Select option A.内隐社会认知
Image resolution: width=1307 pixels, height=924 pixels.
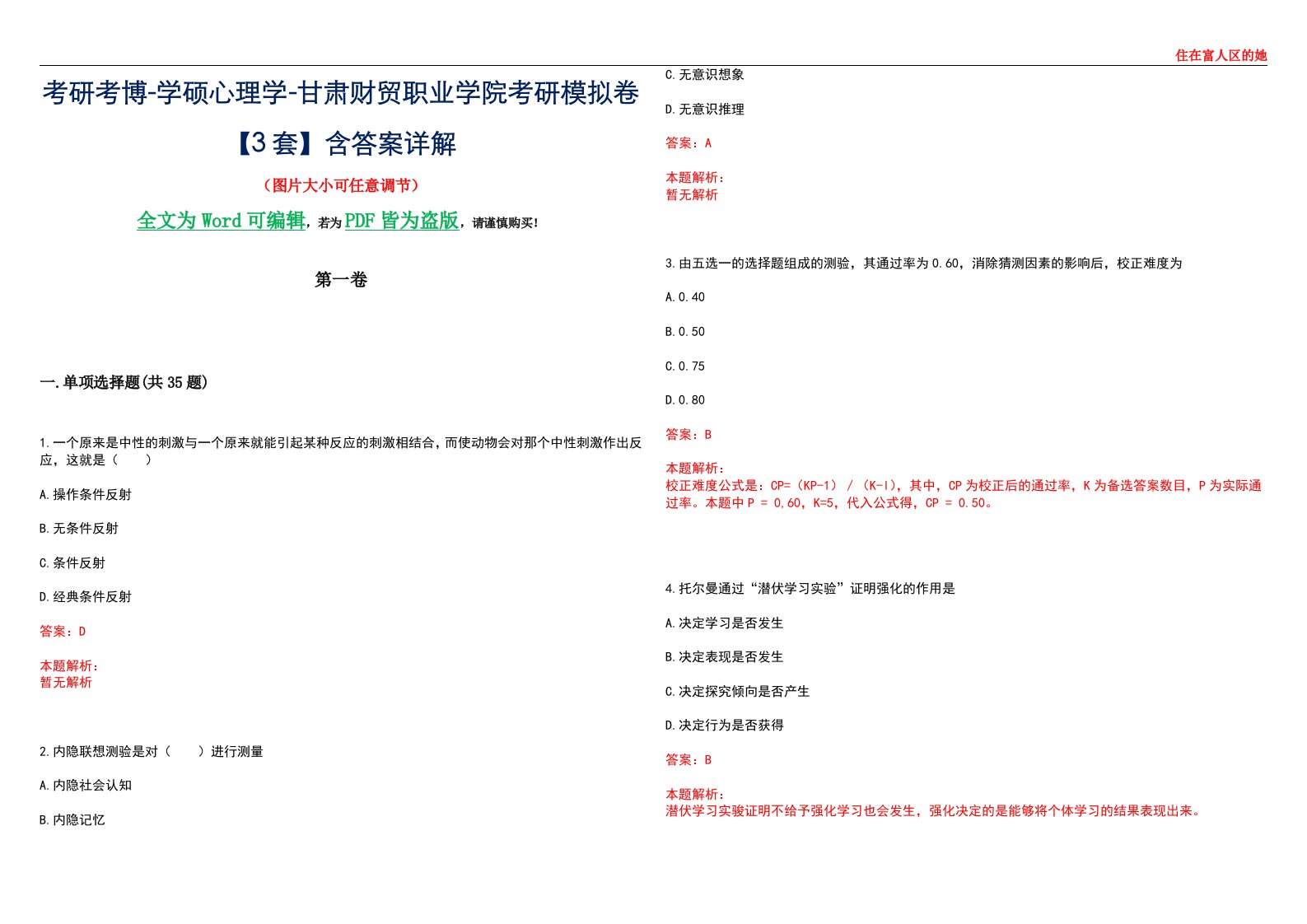coord(86,786)
